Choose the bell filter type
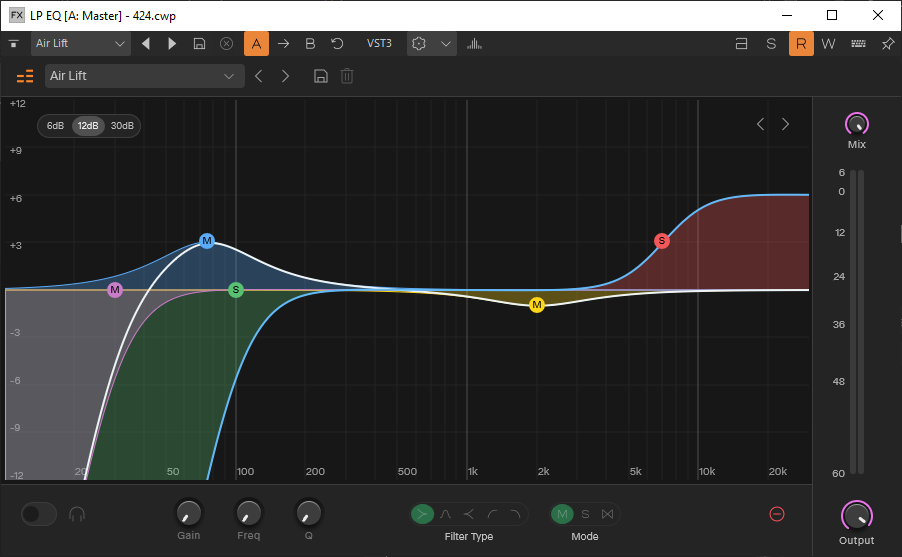The width and height of the screenshot is (902, 557). pos(446,514)
